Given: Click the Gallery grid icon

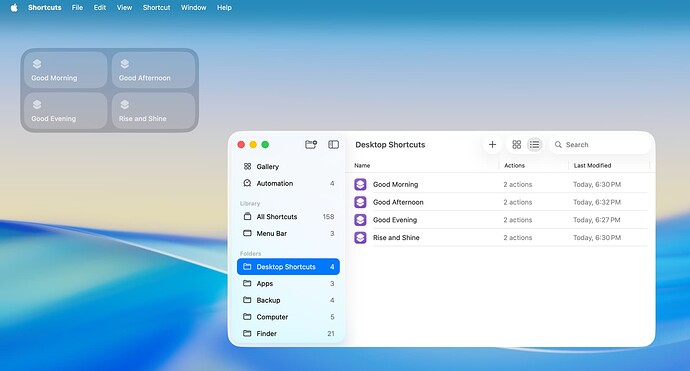Looking at the screenshot, I should coord(247,166).
